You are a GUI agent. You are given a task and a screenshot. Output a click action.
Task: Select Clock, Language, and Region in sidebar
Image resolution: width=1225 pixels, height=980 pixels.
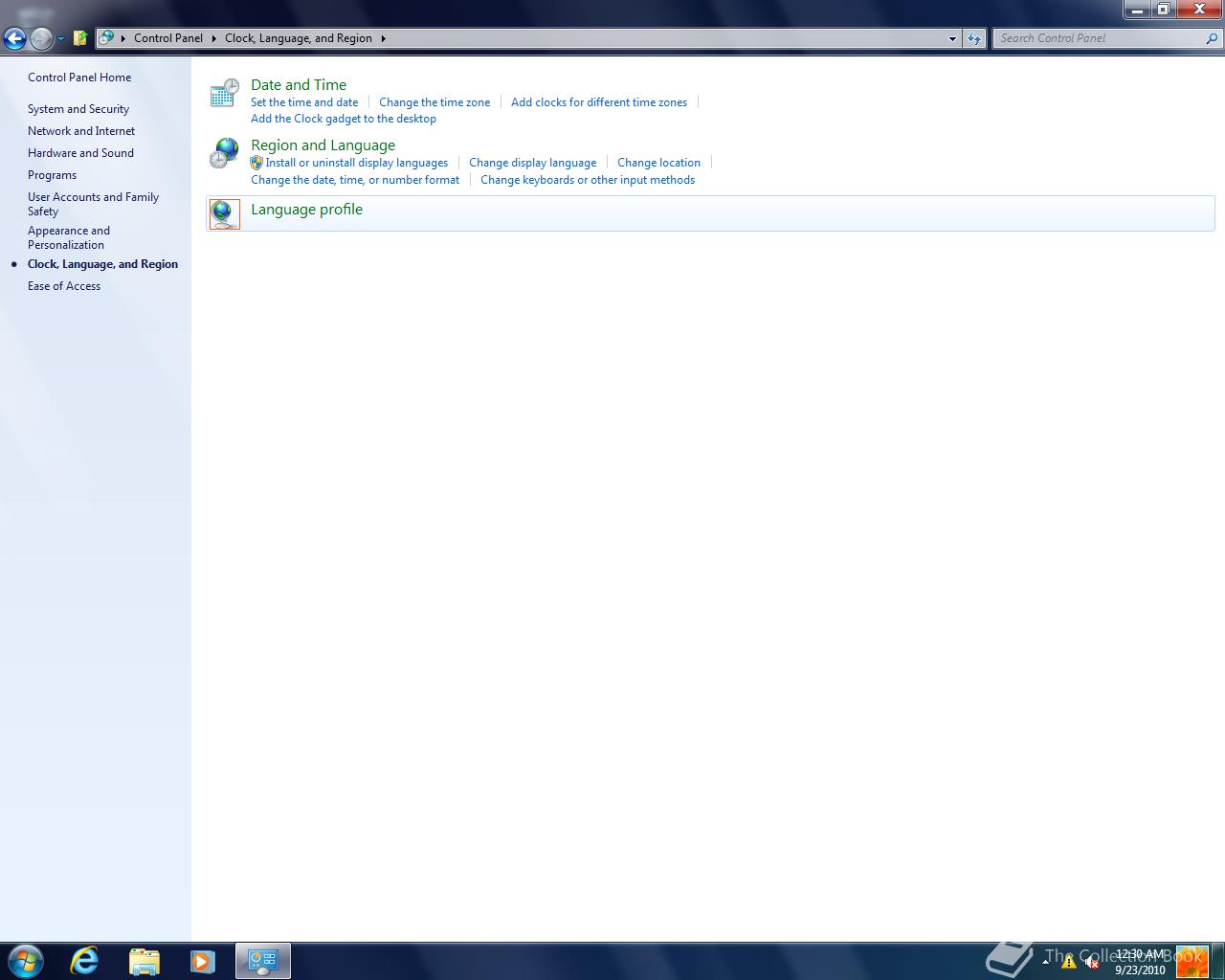coord(102,264)
